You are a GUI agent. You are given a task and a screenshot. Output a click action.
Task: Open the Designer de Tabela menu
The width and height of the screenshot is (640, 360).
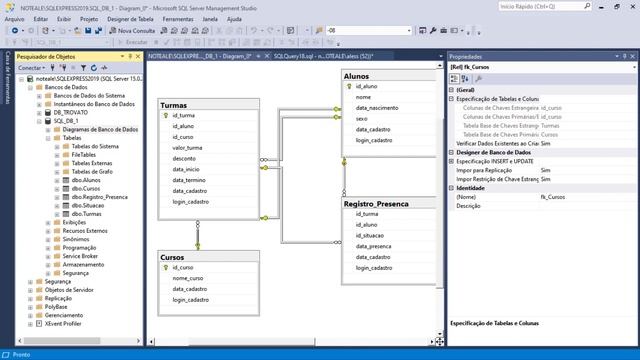(130, 19)
